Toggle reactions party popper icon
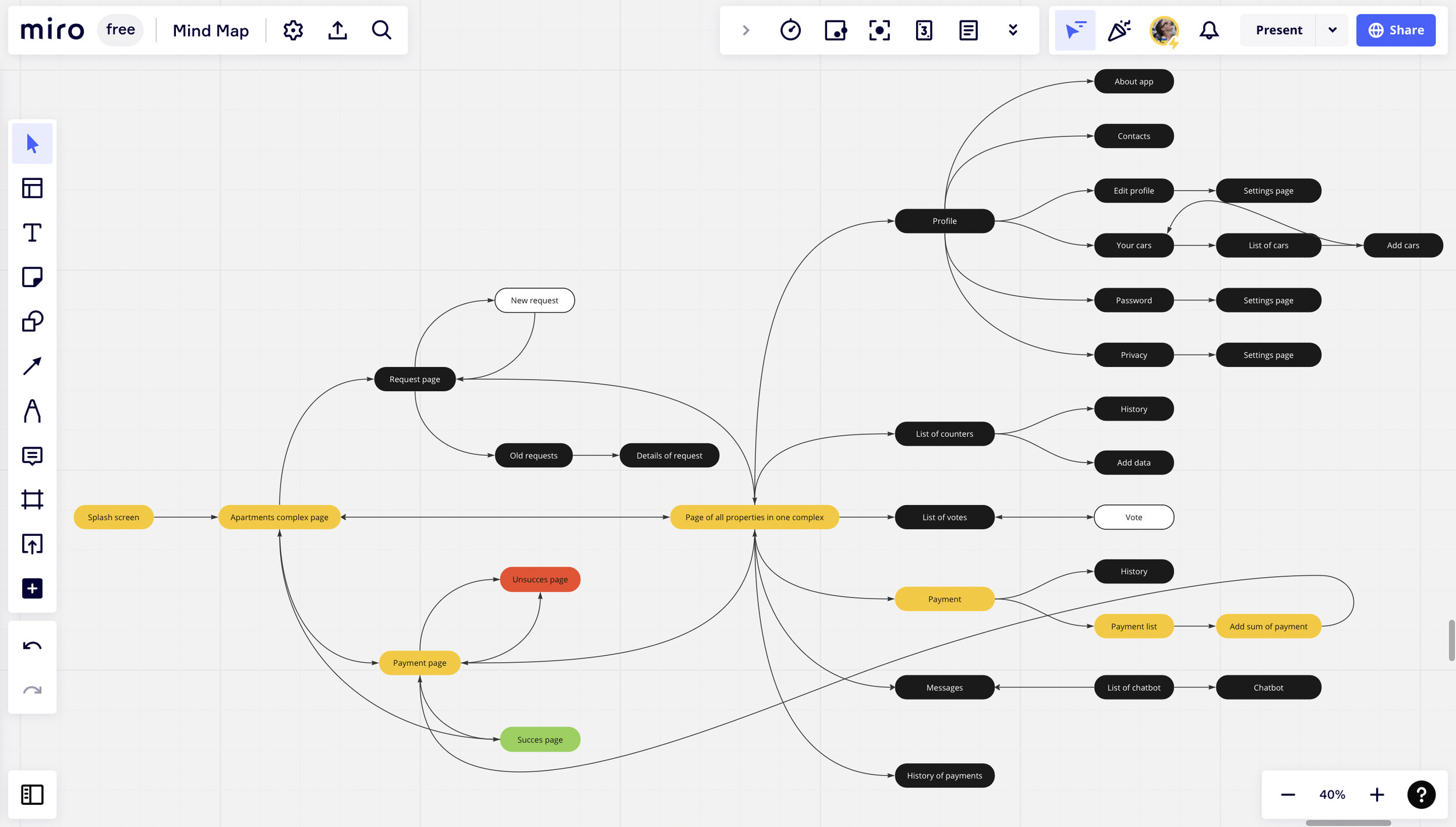 [x=1119, y=30]
